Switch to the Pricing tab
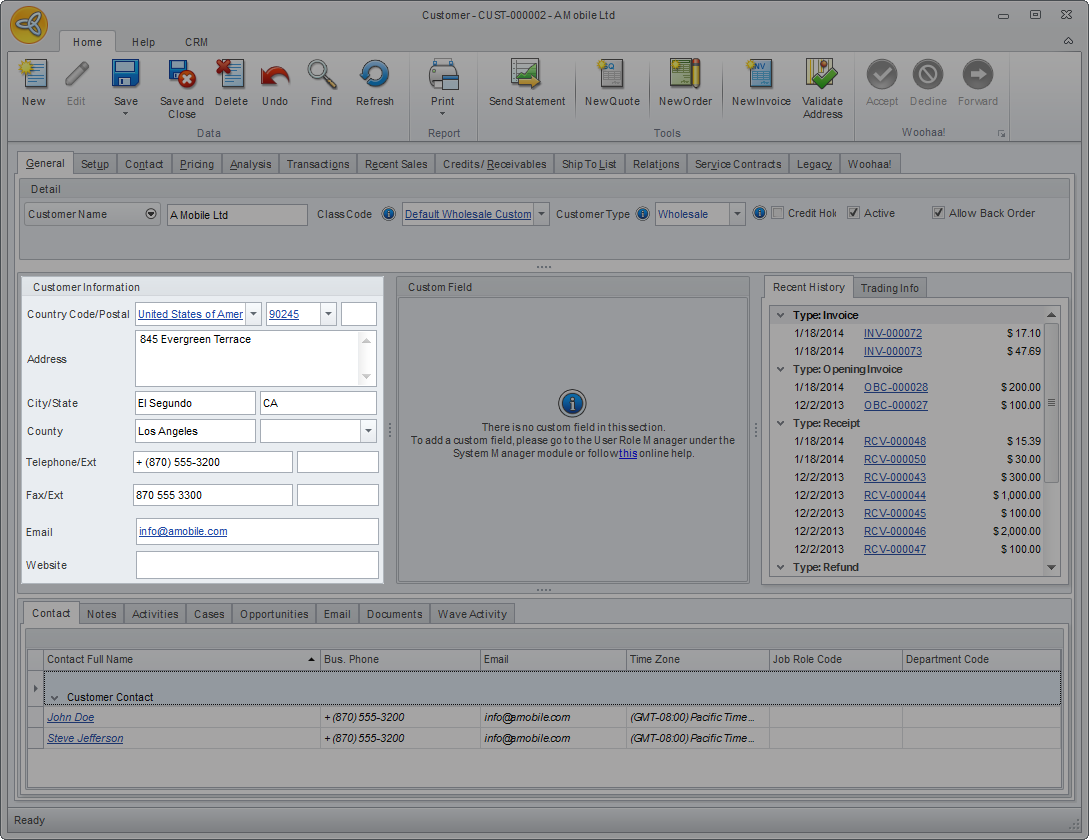The height and width of the screenshot is (840, 1089). click(x=196, y=164)
